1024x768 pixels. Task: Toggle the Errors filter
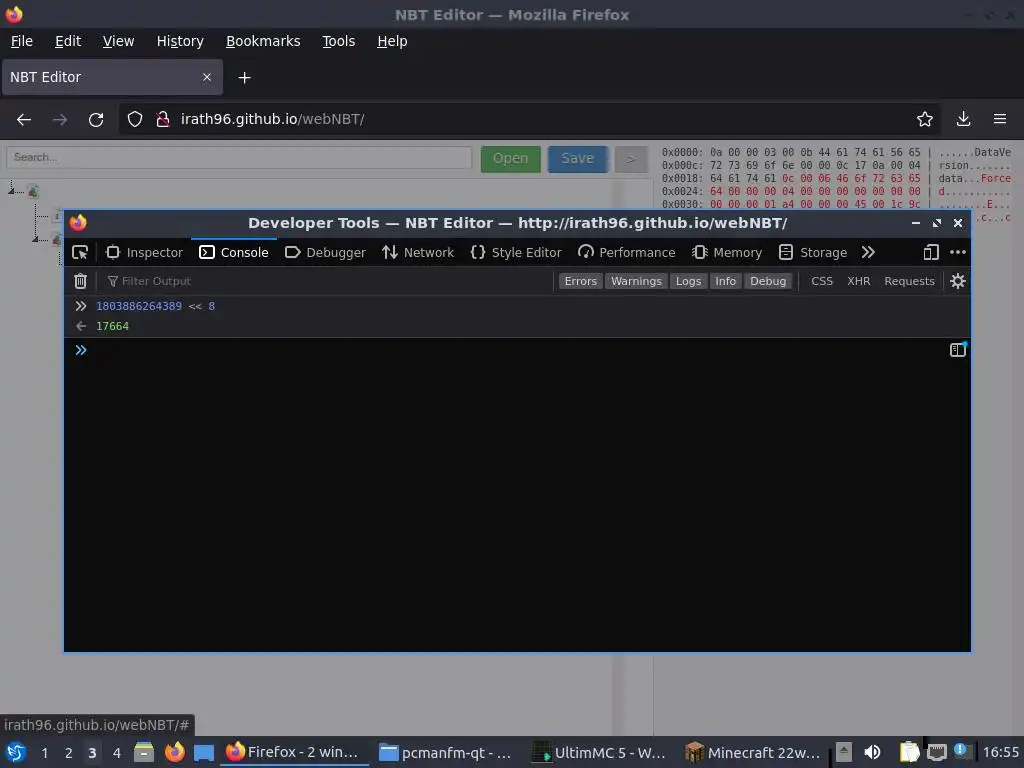581,281
